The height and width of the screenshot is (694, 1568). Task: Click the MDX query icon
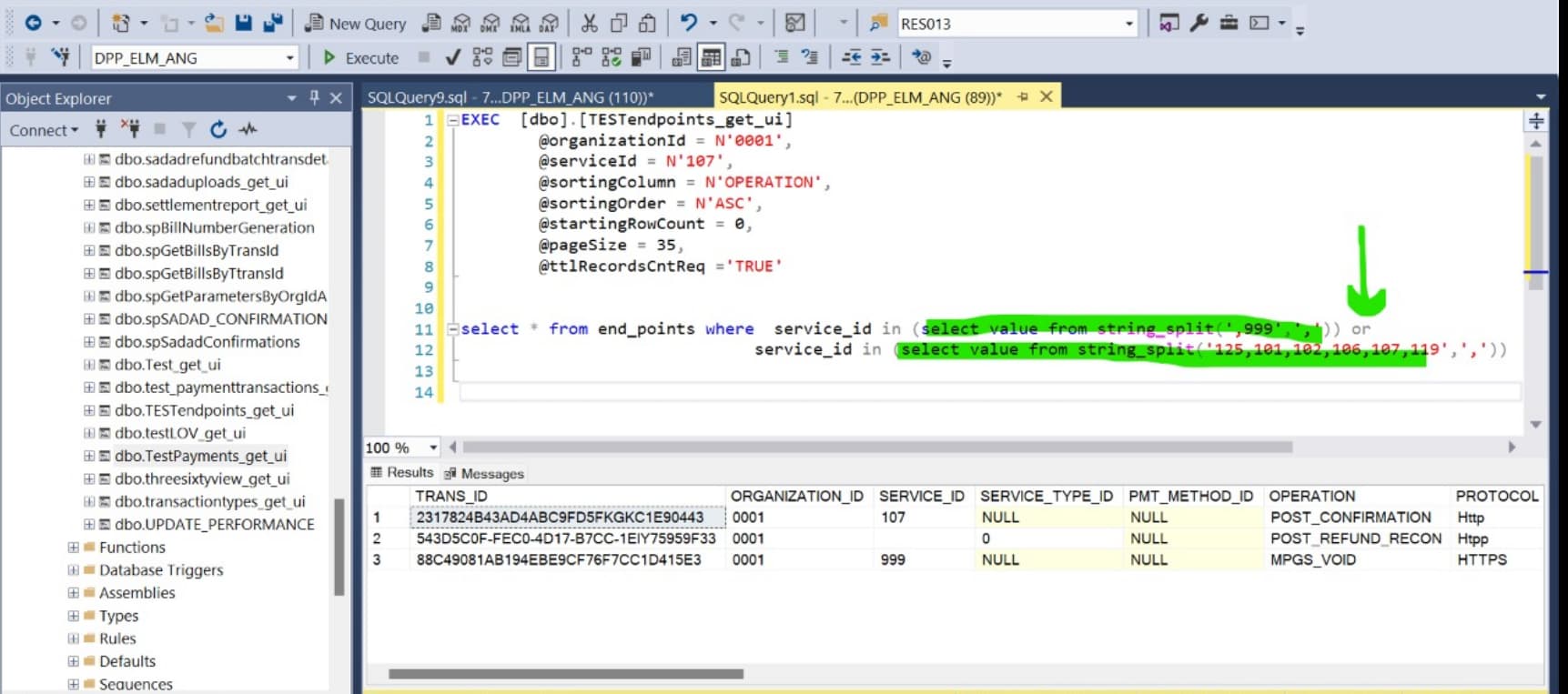461,24
